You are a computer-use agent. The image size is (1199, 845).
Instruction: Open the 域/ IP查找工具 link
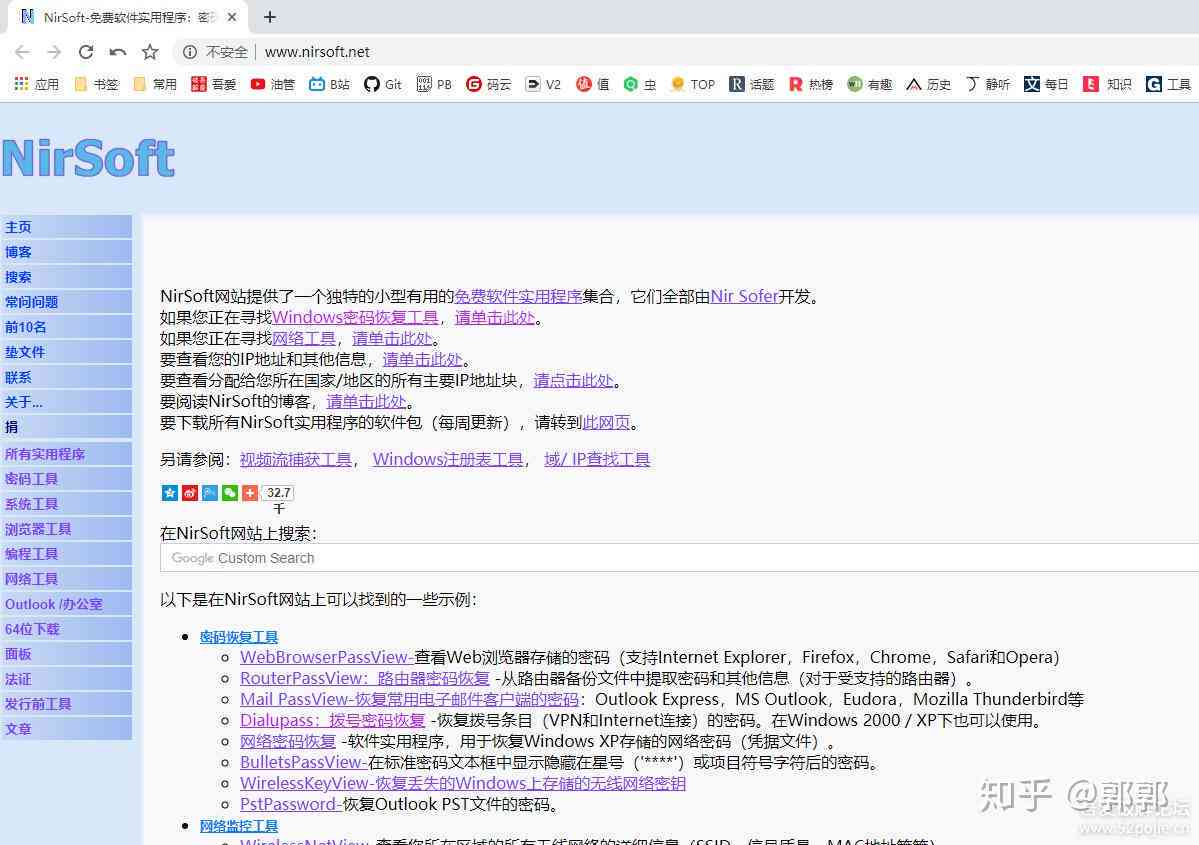[597, 460]
